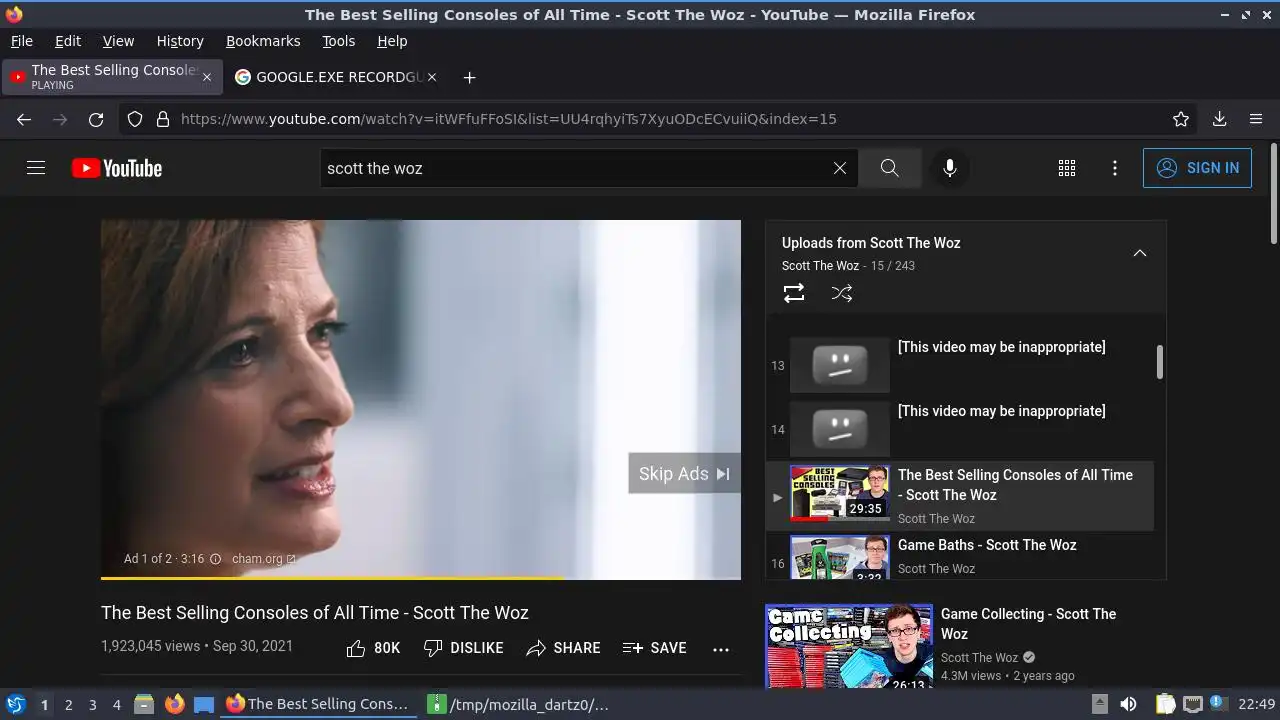Open network tray icon
Image resolution: width=1280 pixels, height=720 pixels.
click(1192, 704)
